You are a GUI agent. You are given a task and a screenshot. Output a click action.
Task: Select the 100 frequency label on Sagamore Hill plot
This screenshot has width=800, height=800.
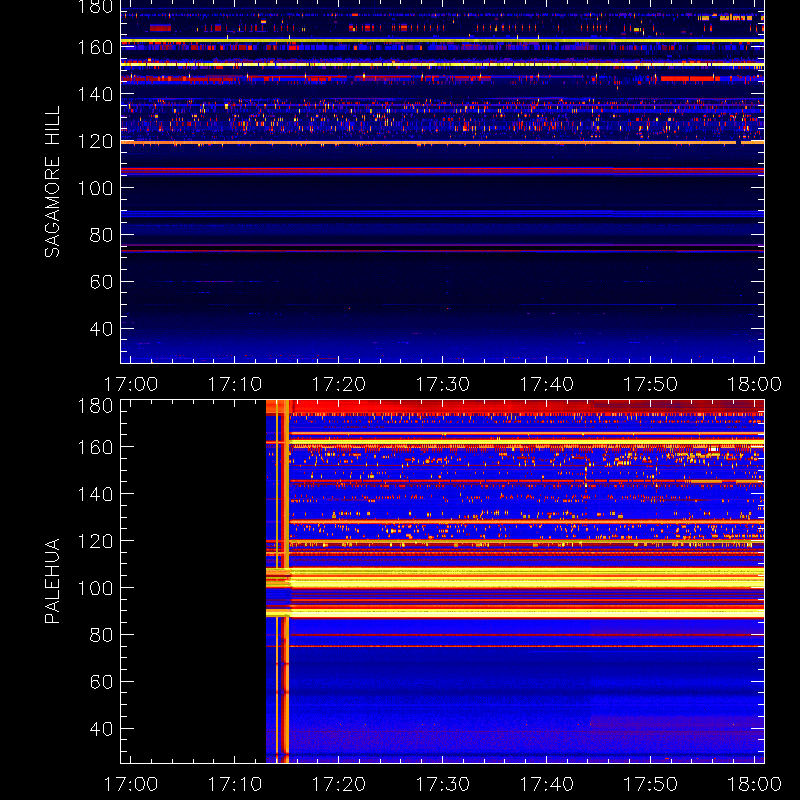95,188
